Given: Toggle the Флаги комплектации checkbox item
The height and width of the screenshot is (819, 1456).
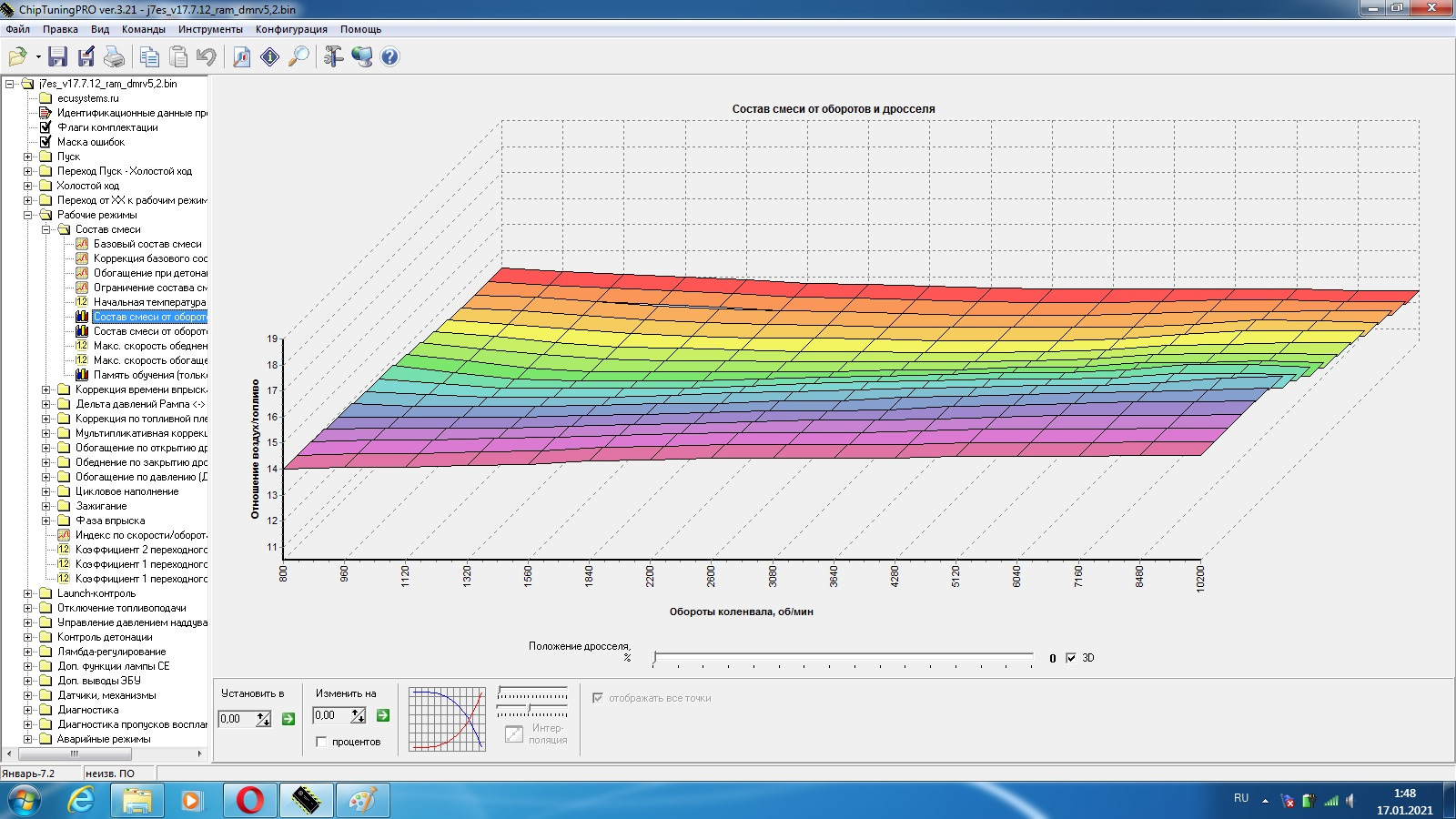Looking at the screenshot, I should click(45, 127).
